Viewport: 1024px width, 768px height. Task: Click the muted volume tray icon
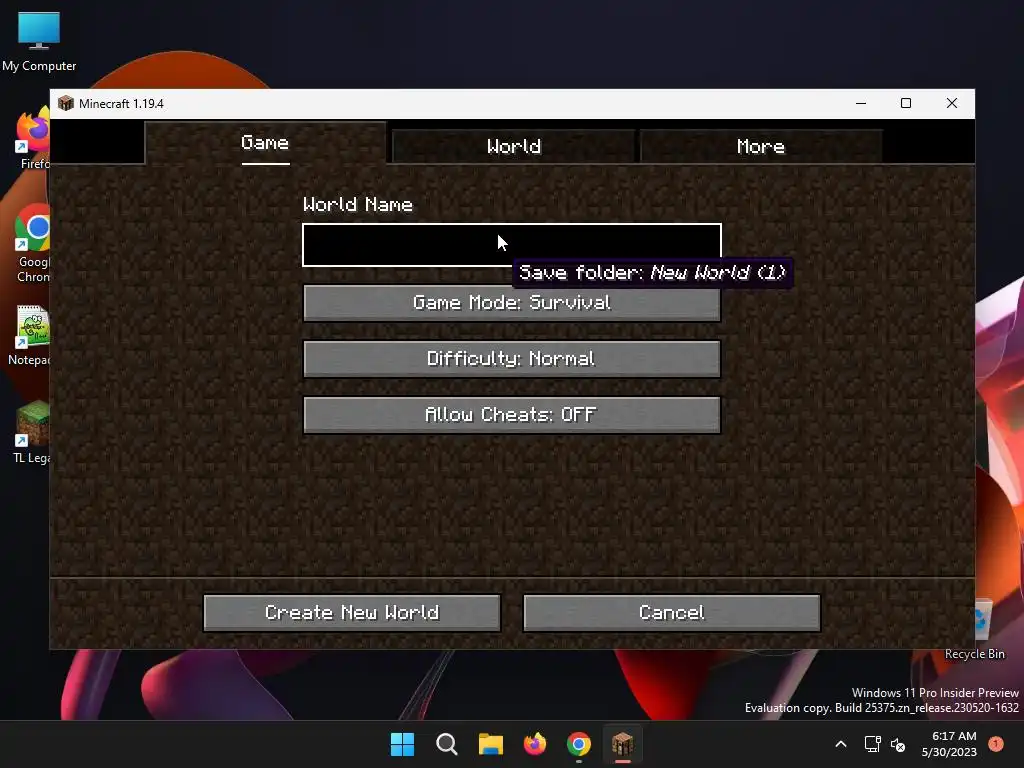898,744
